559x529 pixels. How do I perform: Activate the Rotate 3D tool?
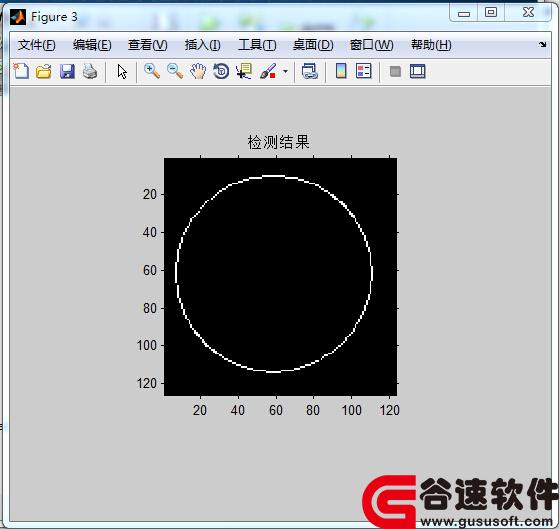(221, 71)
